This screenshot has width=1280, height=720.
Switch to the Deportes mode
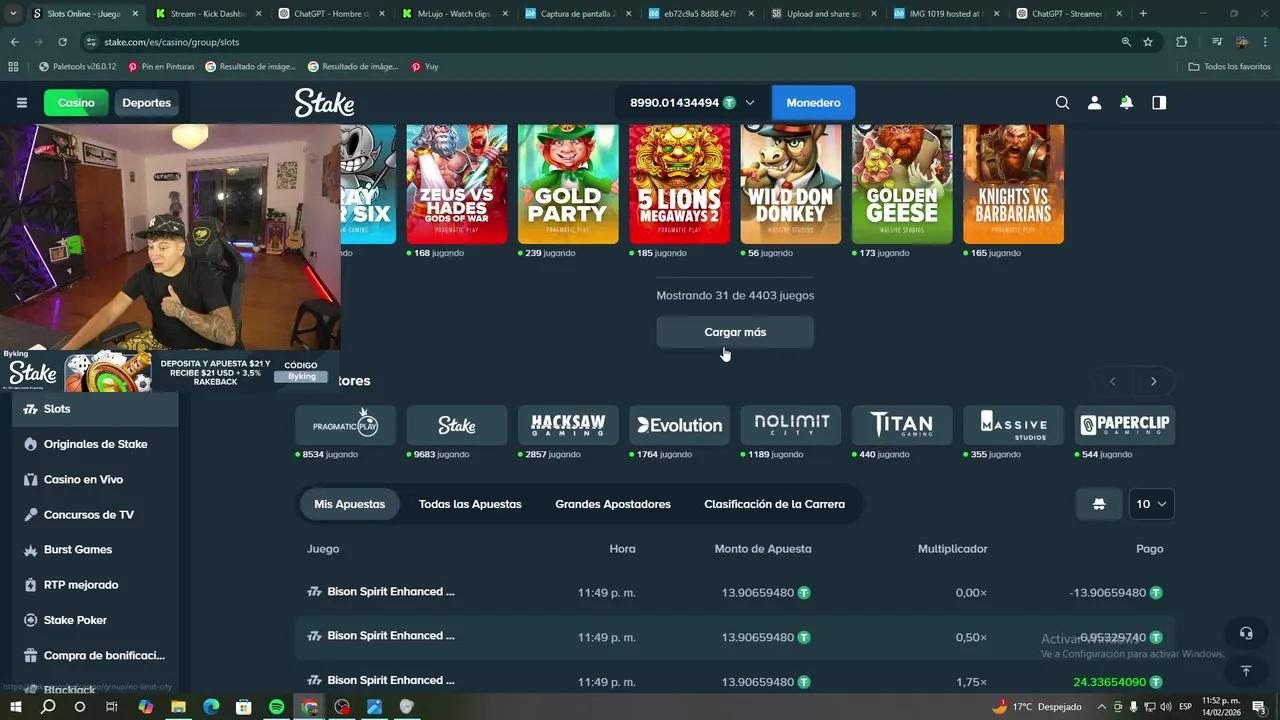coord(146,102)
